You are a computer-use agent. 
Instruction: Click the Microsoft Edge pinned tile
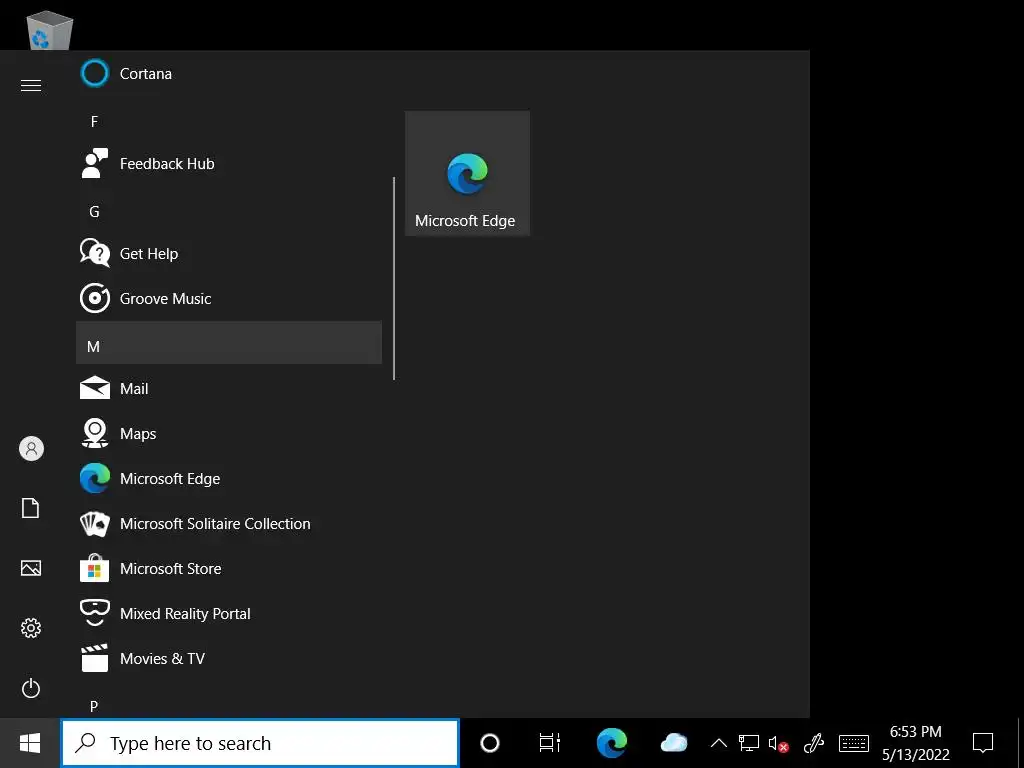point(467,173)
